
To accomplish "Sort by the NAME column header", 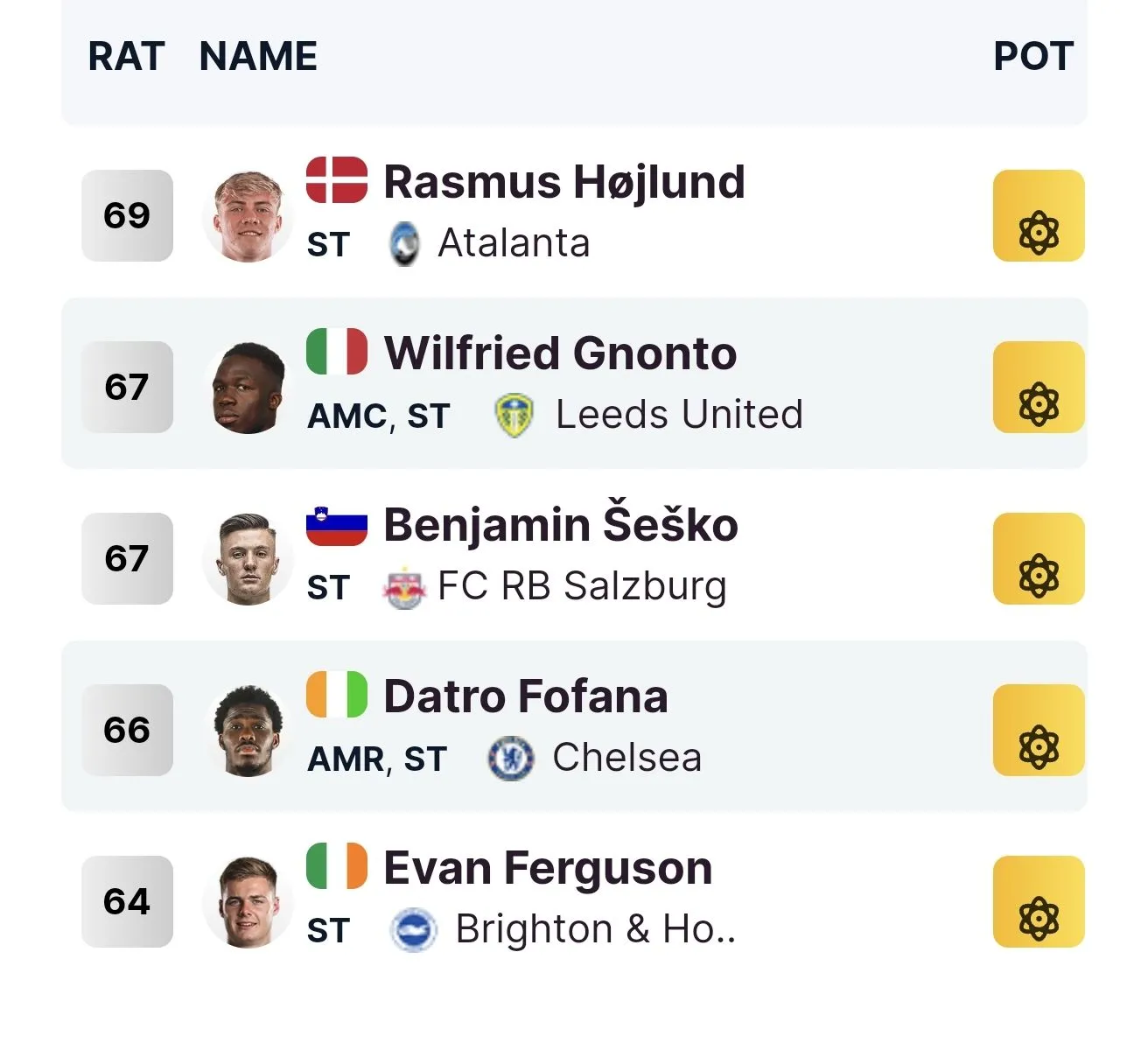I will (x=258, y=57).
